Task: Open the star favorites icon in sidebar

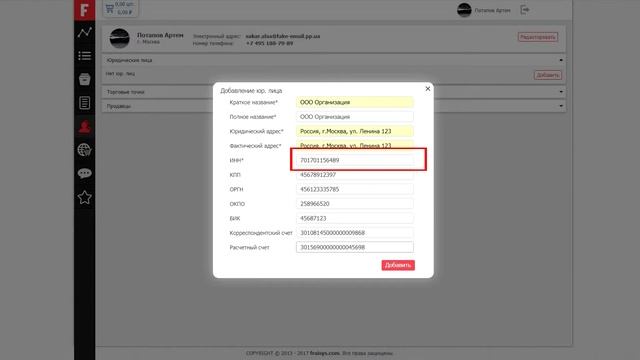Action: point(84,197)
